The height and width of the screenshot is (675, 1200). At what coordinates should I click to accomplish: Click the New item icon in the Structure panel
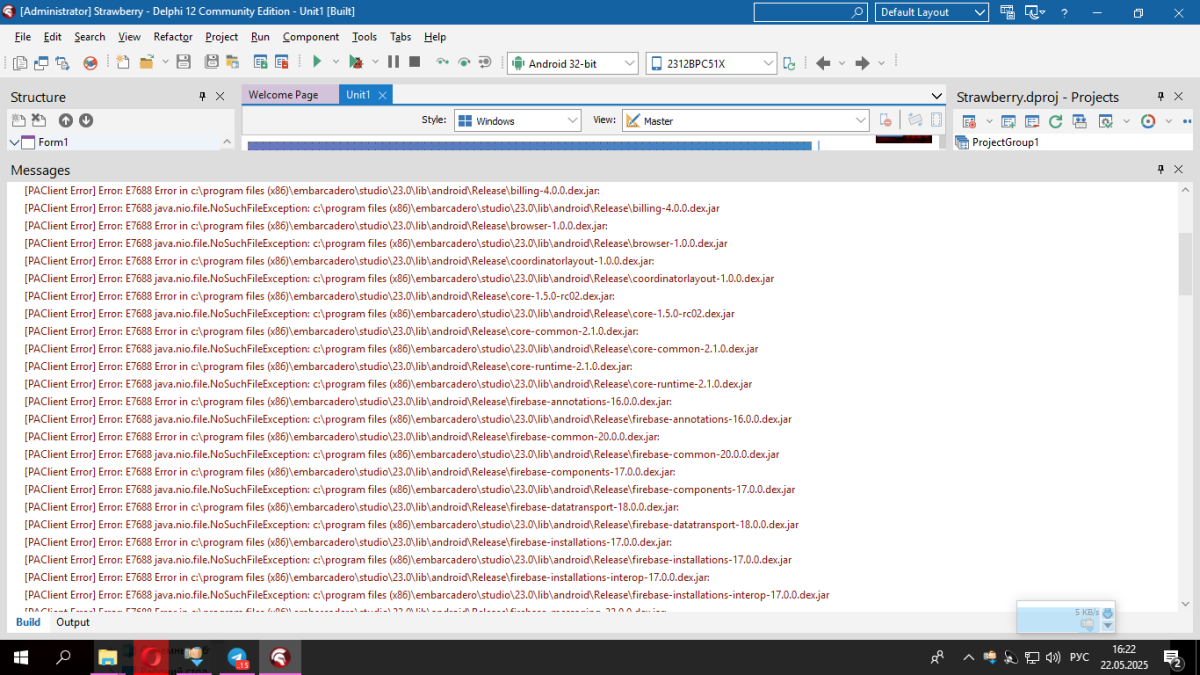(x=18, y=120)
